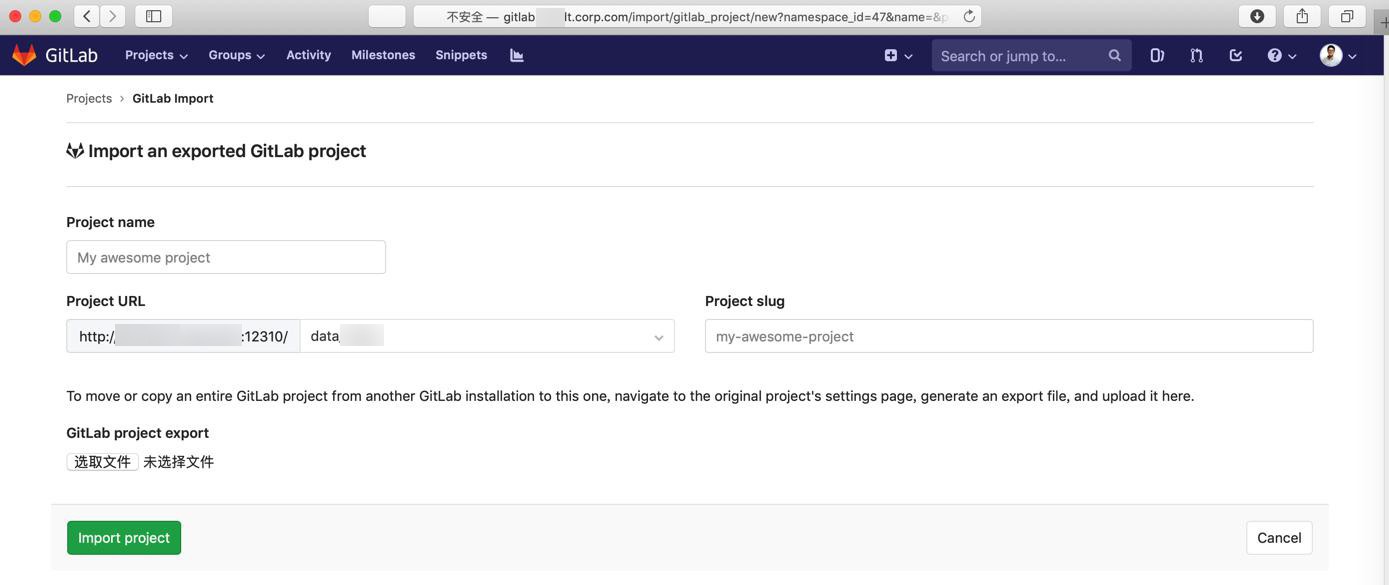Toggle the Safari sidebar button

coord(153,16)
